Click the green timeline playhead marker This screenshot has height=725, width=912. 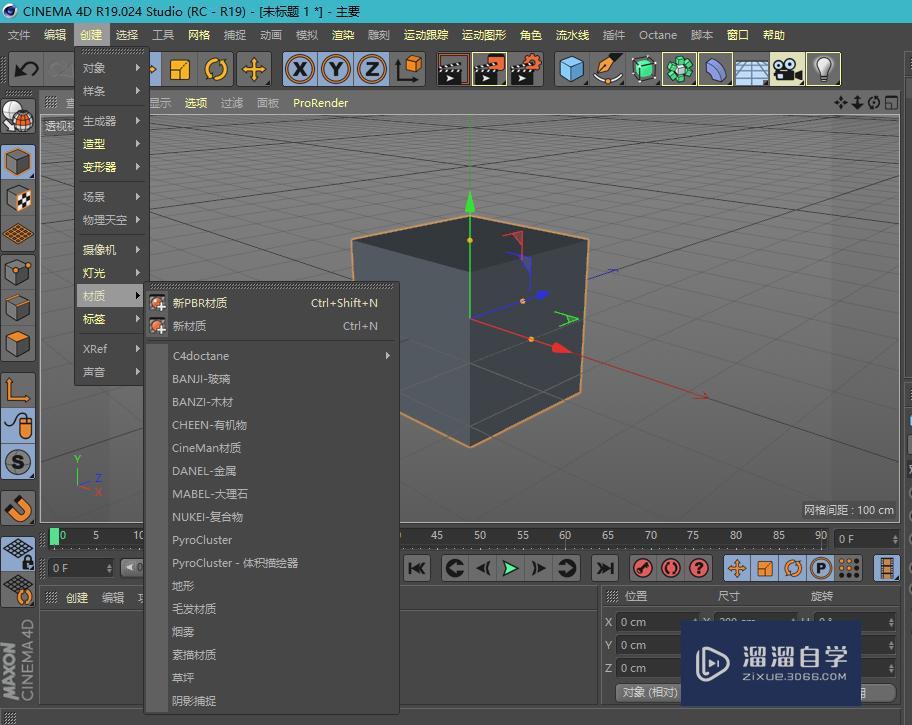55,536
